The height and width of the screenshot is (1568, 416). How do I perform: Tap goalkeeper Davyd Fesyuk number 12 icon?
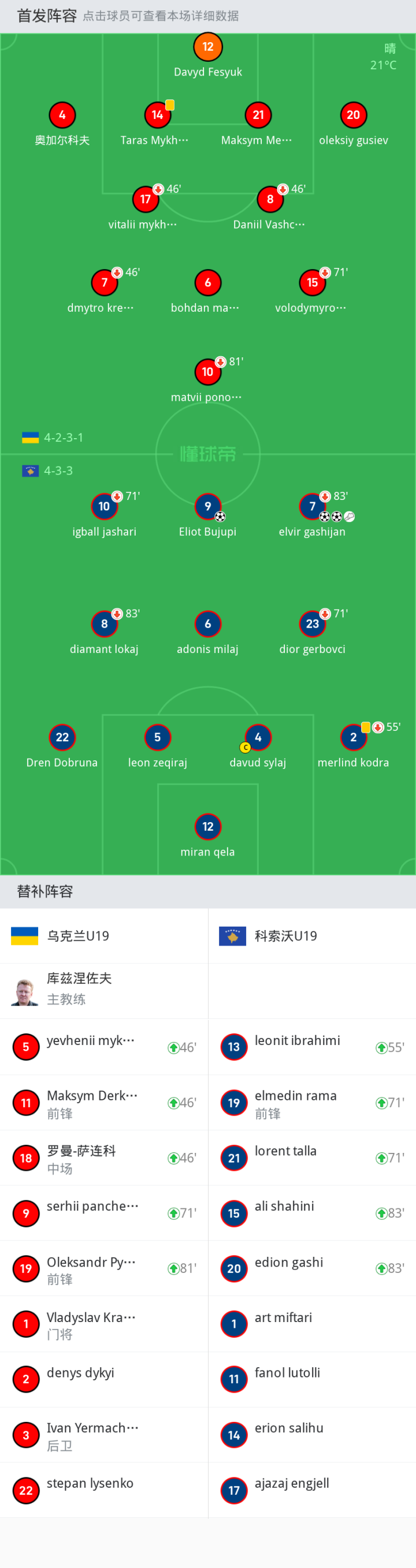click(x=207, y=47)
